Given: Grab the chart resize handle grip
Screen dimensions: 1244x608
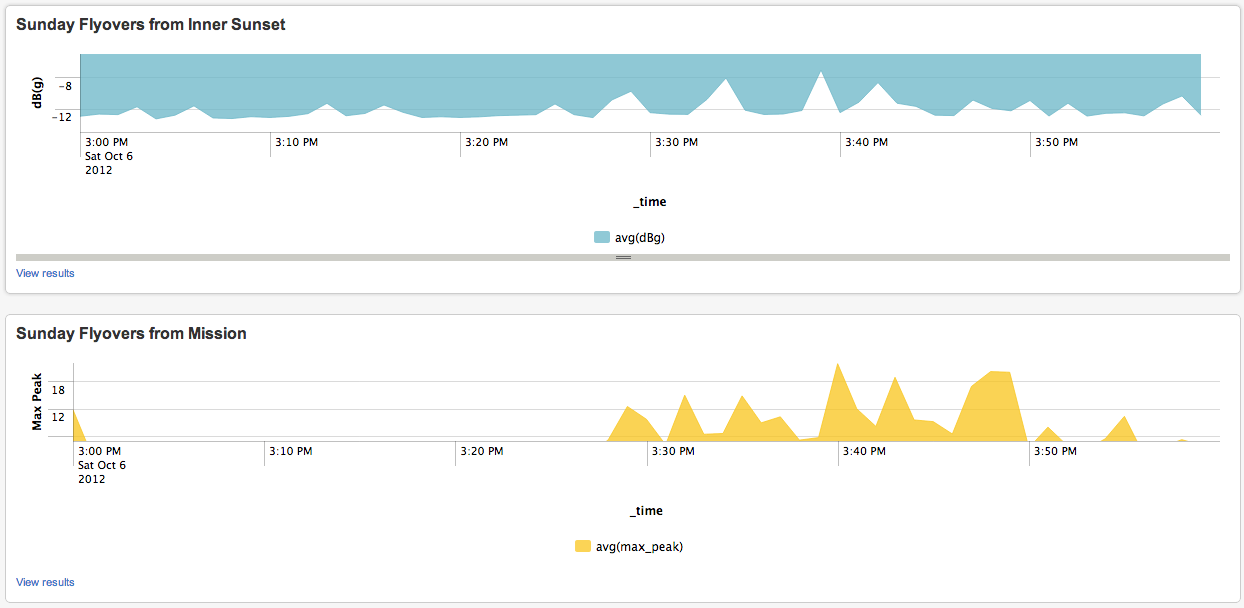Looking at the screenshot, I should point(623,258).
